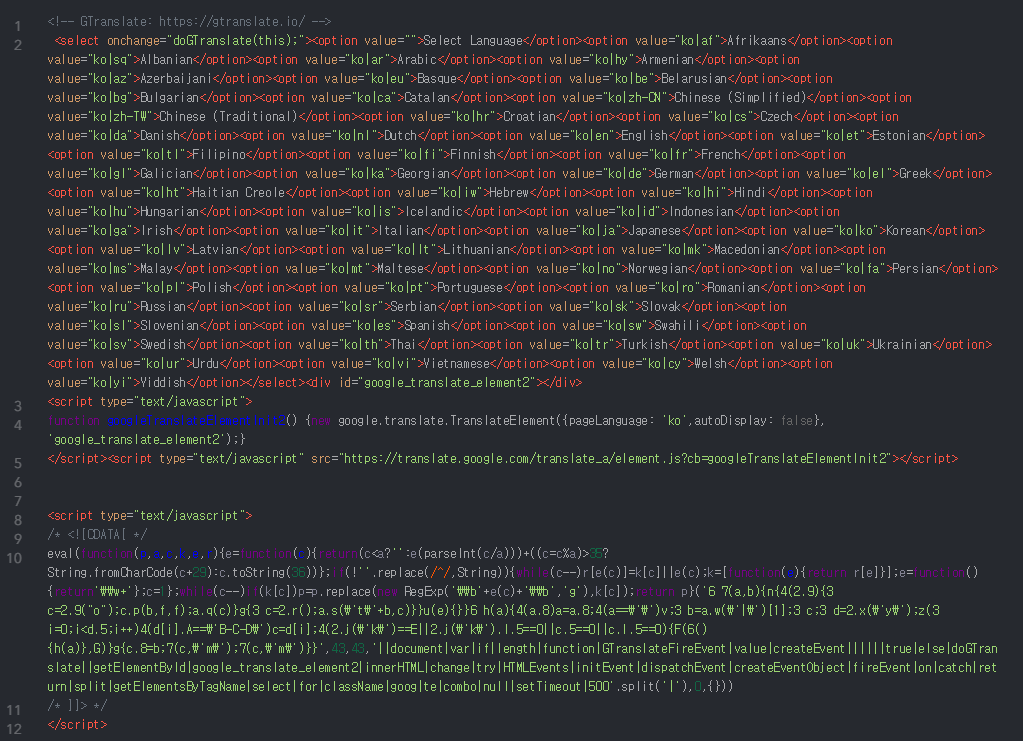The width and height of the screenshot is (1023, 741).
Task: Click the word 'Ukrainian'
Action: pyautogui.click(x=902, y=344)
